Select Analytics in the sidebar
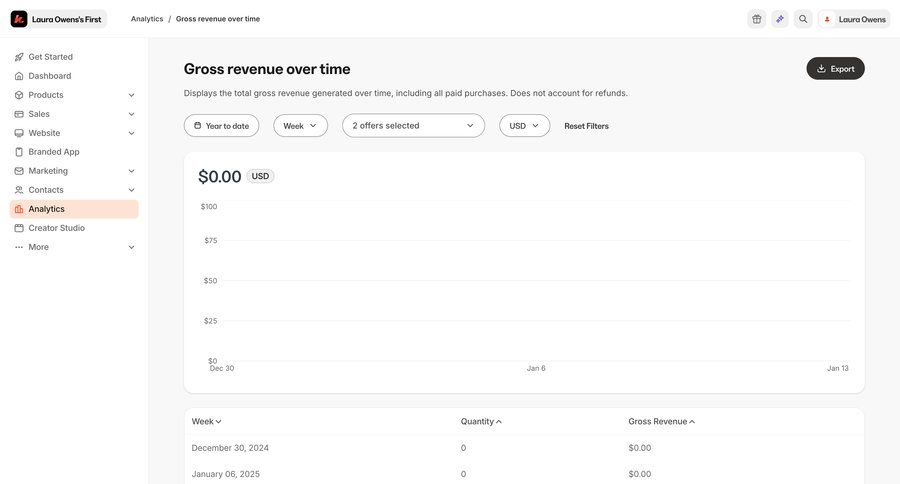Viewport: 900px width, 484px height. tap(47, 209)
